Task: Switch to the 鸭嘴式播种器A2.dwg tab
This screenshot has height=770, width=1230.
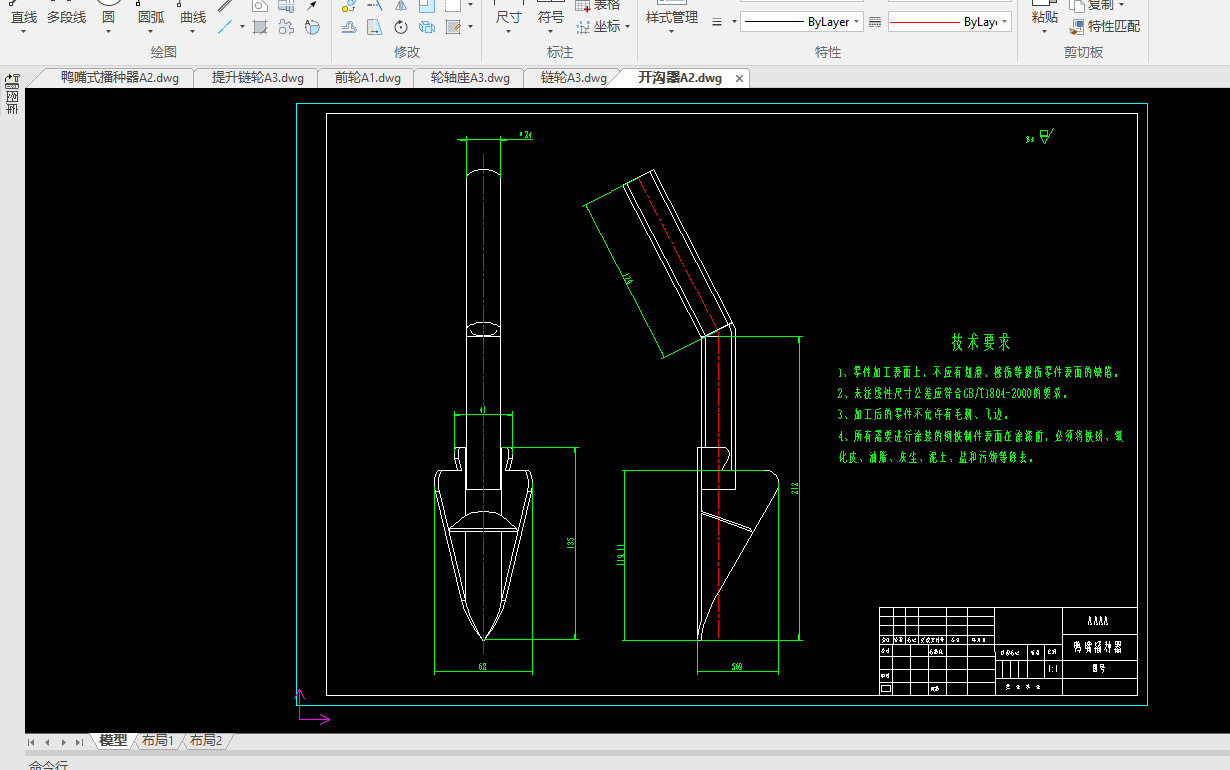Action: [119, 78]
